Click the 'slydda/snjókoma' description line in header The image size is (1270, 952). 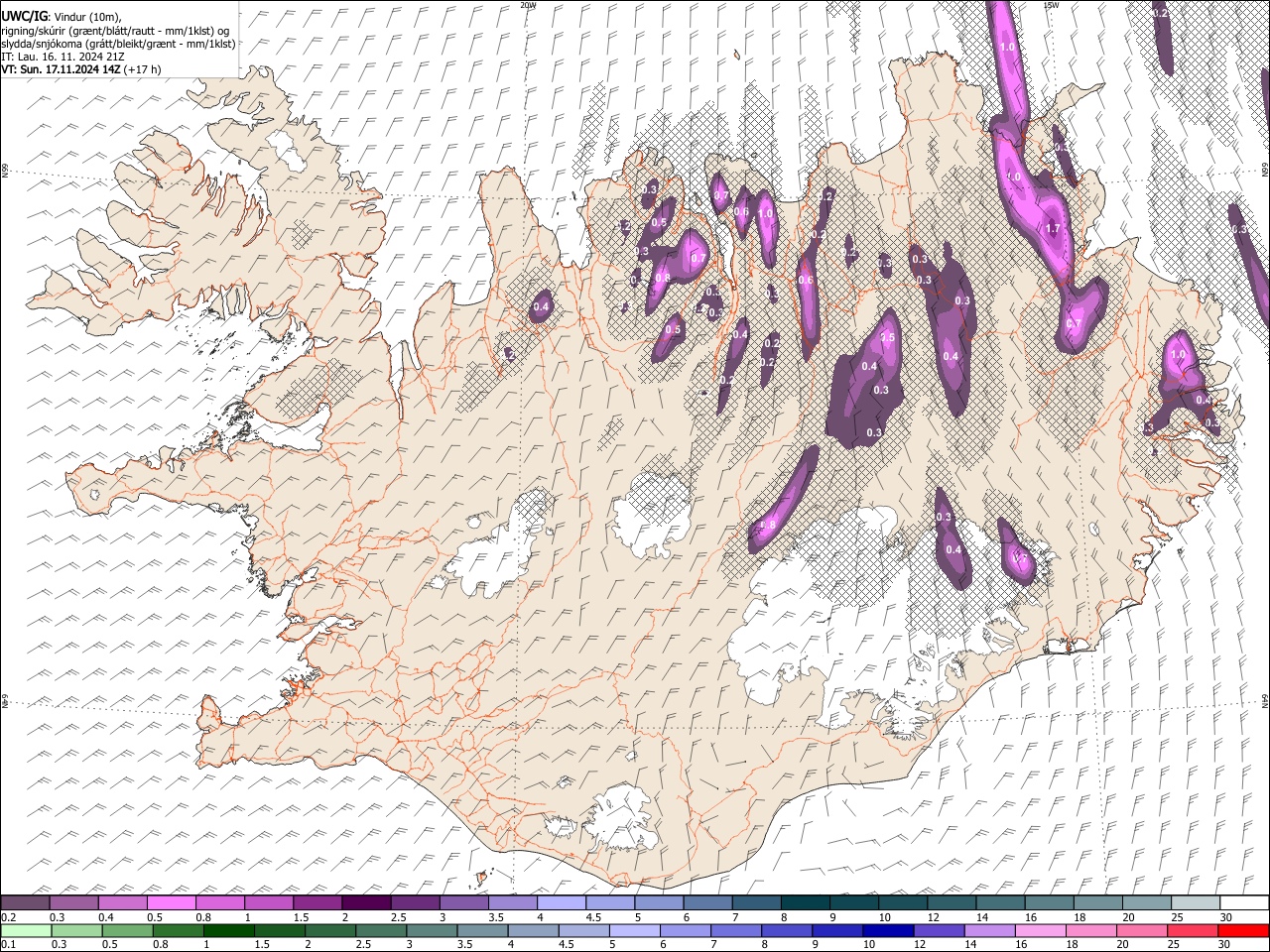(x=119, y=44)
